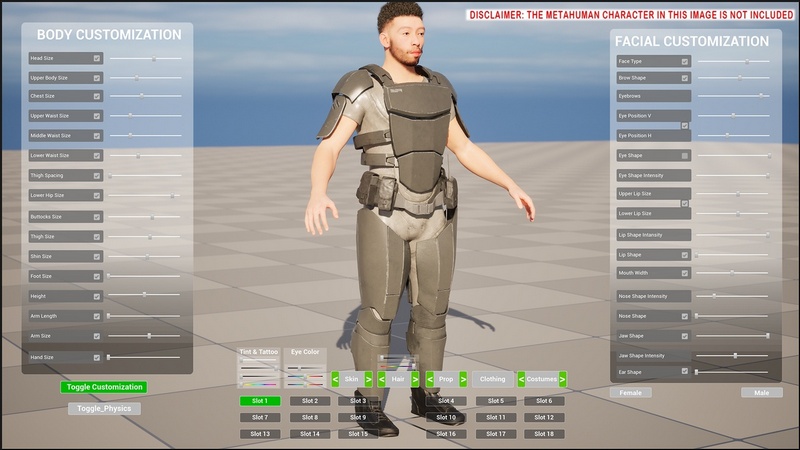
Task: Click the next arrow beside Prop
Action: pyautogui.click(x=463, y=380)
